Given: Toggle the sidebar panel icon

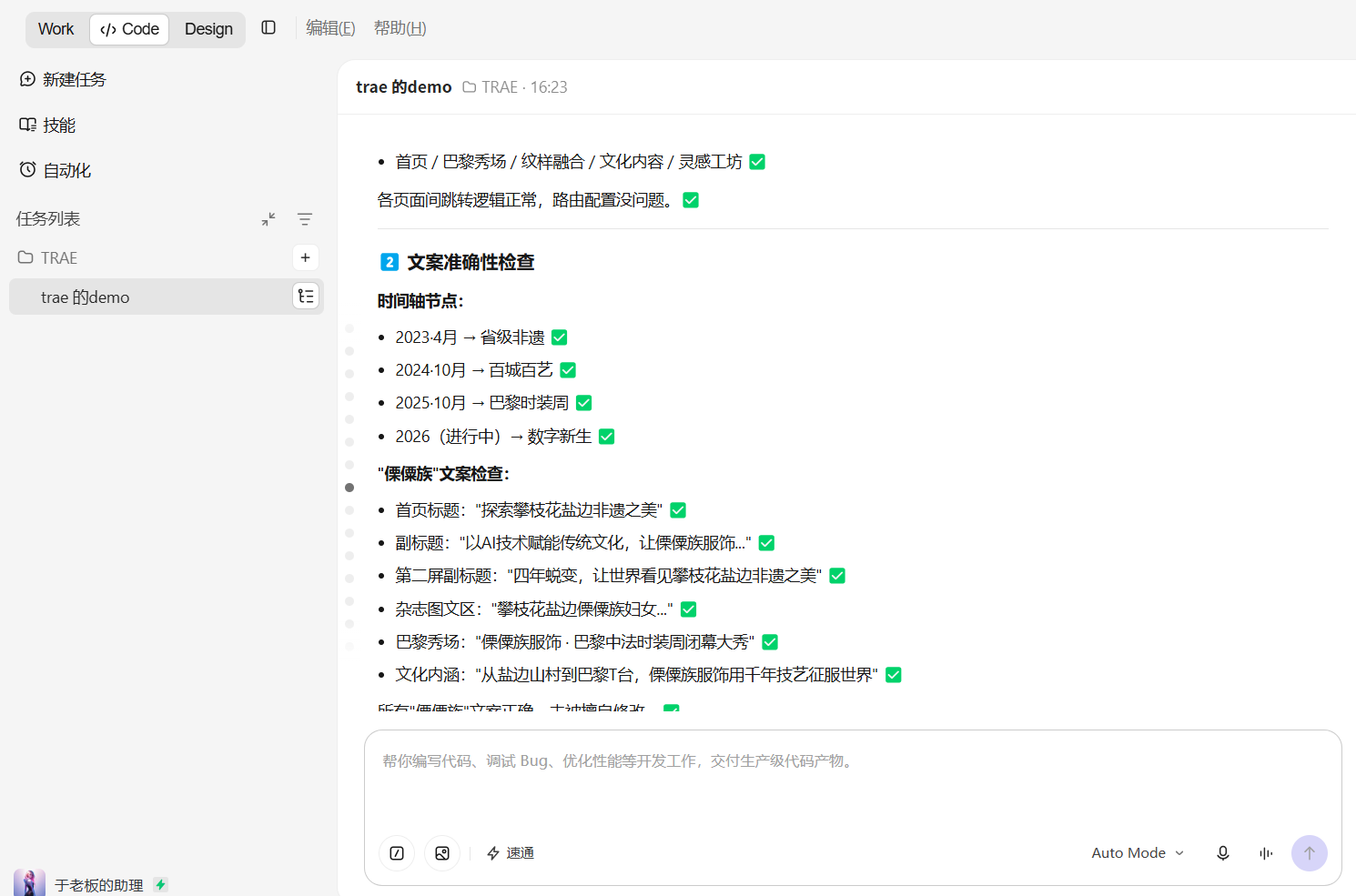Looking at the screenshot, I should coord(268,27).
